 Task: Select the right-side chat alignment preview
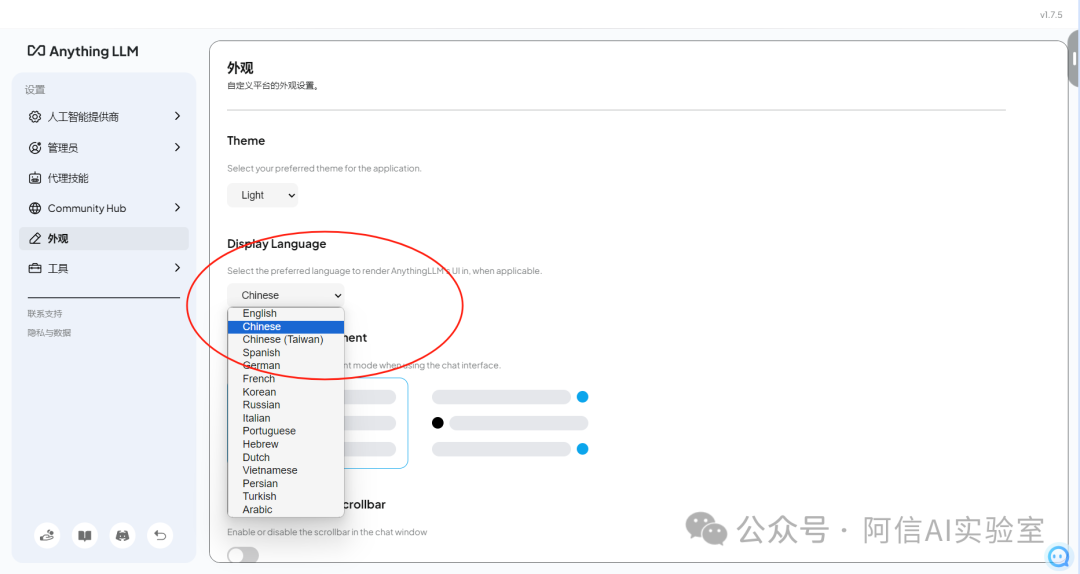click(510, 423)
